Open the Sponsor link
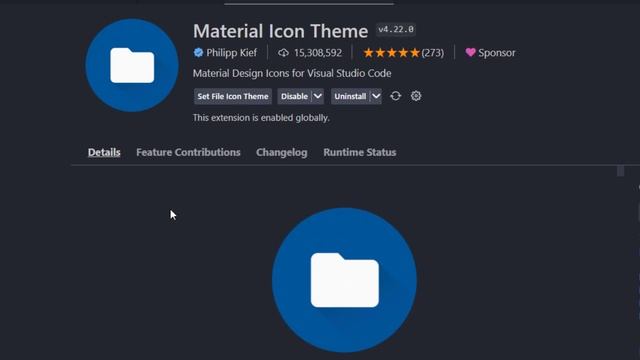Viewport: 640px width, 360px height. click(x=496, y=53)
